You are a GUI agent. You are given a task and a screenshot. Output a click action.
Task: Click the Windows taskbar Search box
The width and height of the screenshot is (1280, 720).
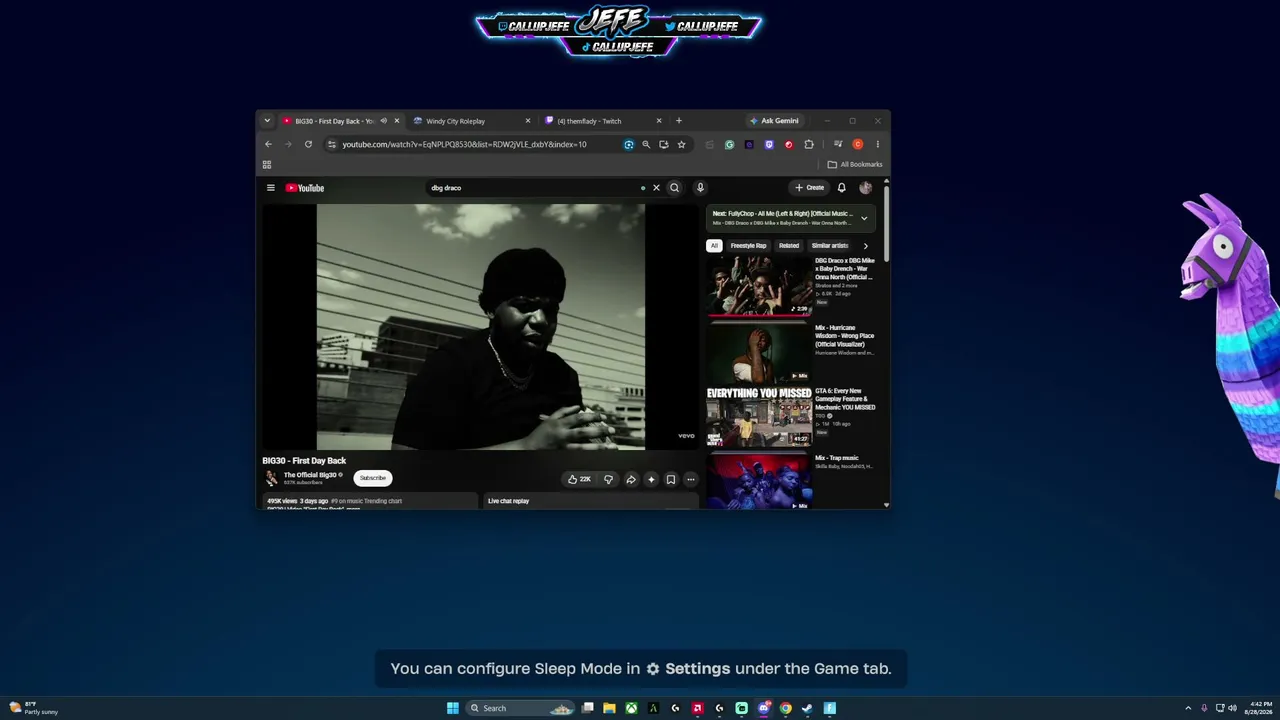522,708
